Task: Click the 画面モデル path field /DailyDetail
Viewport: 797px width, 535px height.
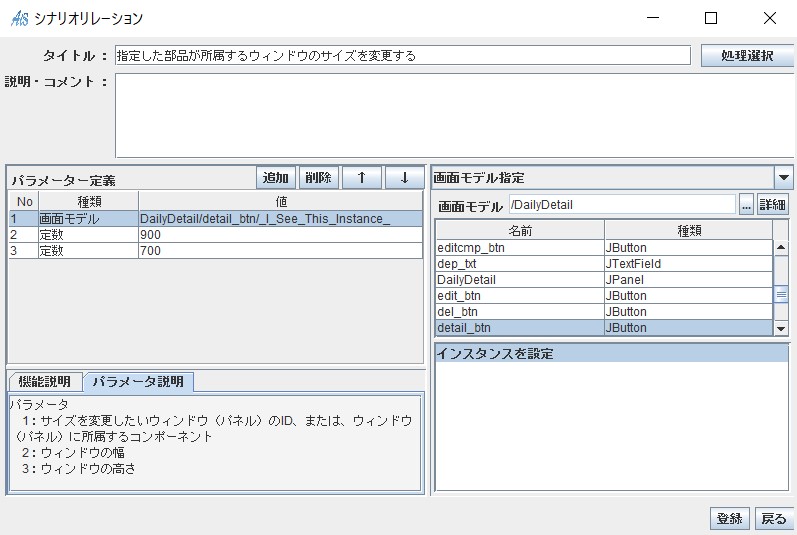Action: tap(621, 205)
